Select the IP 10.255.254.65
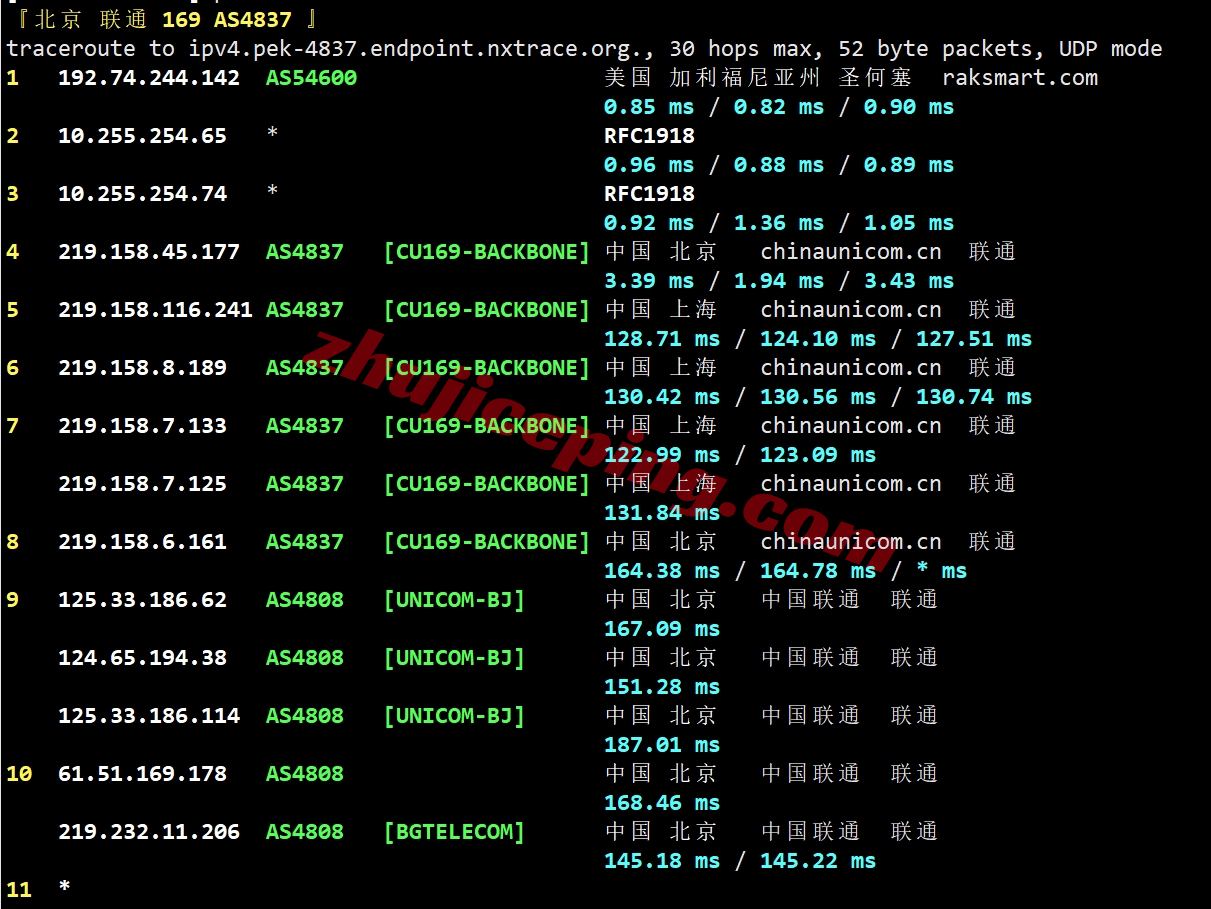Screen dimensions: 1211x909 pyautogui.click(x=143, y=136)
